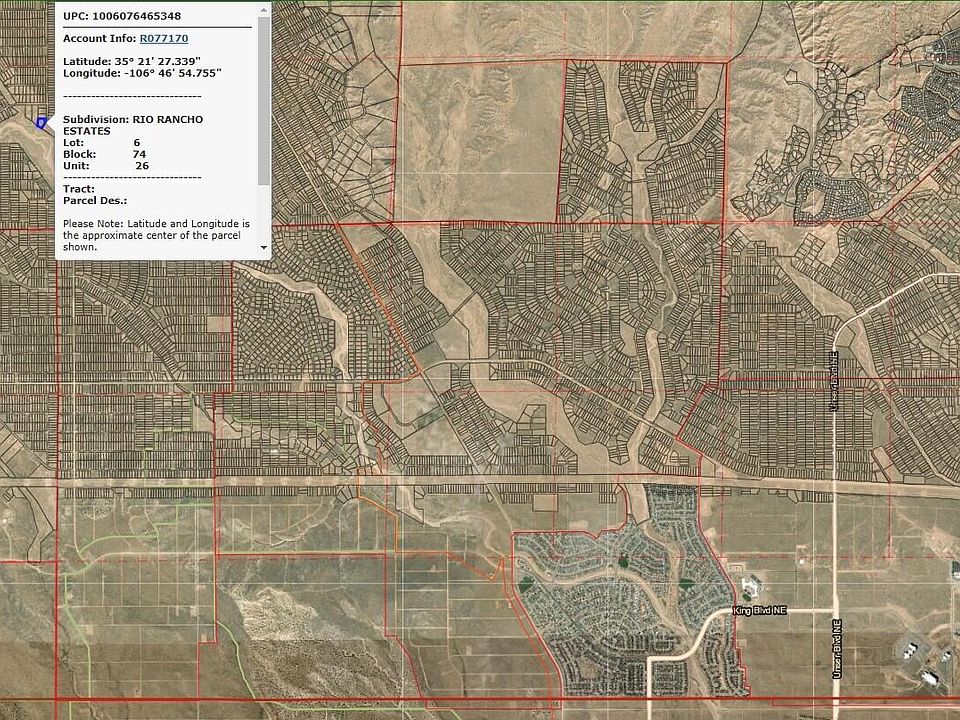This screenshot has height=720, width=960.
Task: Click the Unit value 26
Action: (142, 166)
